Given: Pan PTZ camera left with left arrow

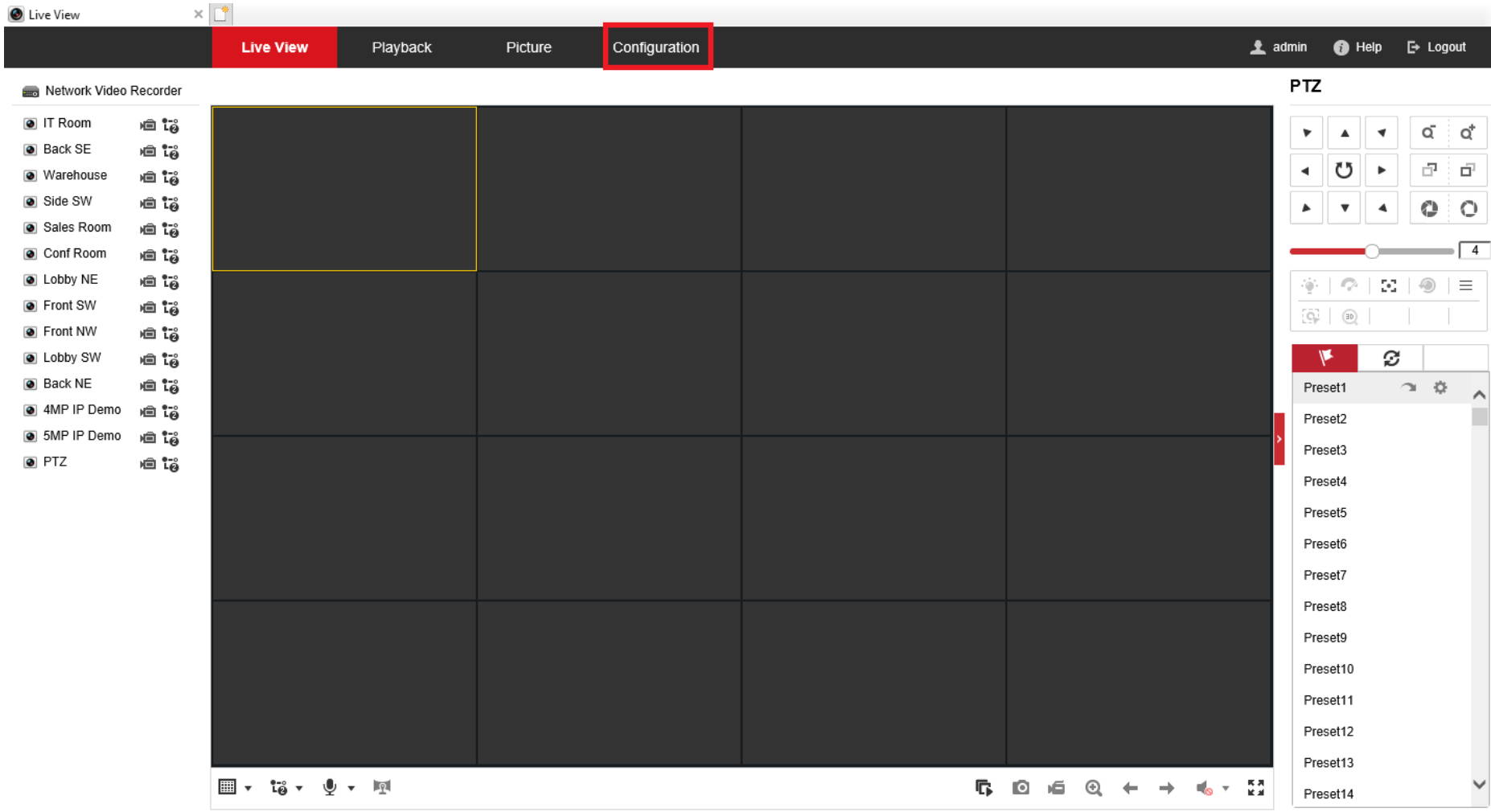Looking at the screenshot, I should point(1306,170).
